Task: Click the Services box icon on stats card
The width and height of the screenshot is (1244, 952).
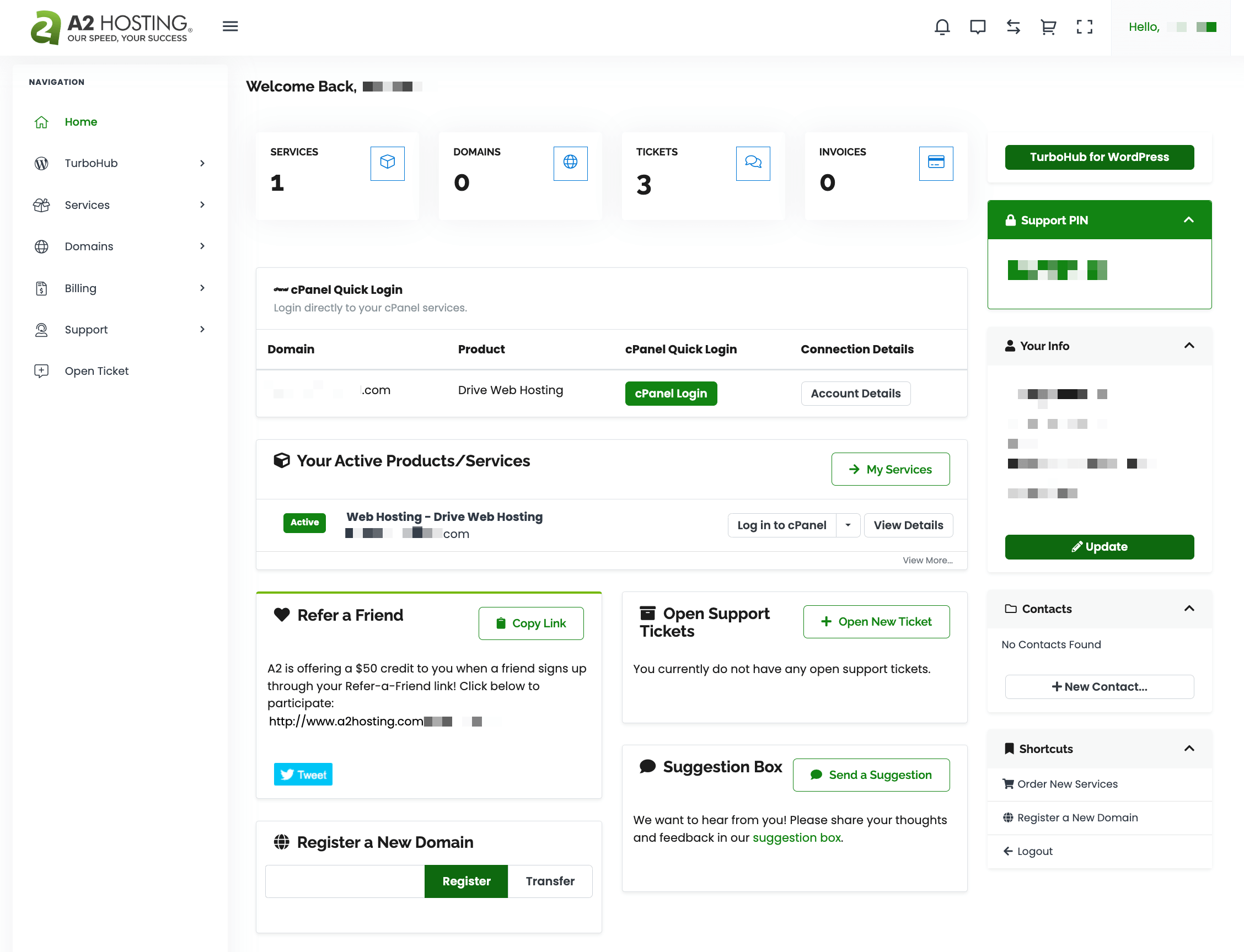Action: [x=387, y=163]
